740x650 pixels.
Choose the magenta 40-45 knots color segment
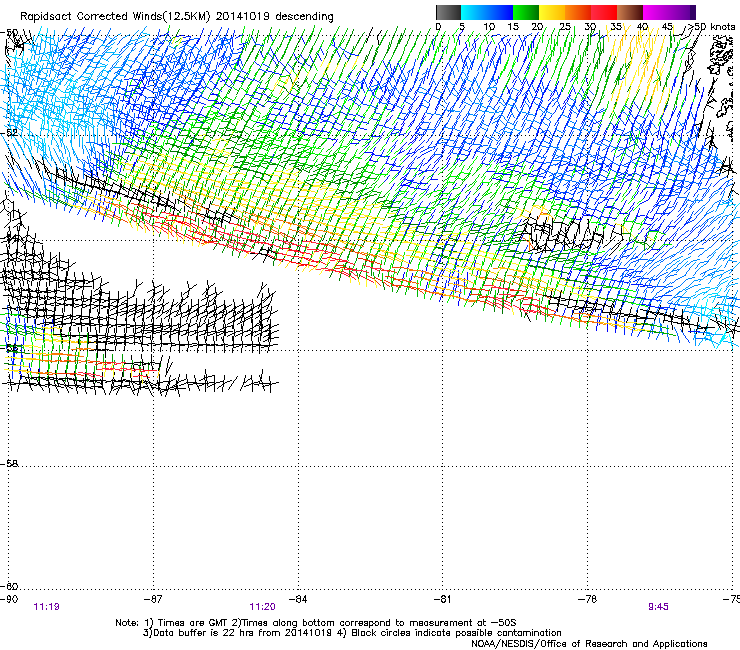coord(656,12)
